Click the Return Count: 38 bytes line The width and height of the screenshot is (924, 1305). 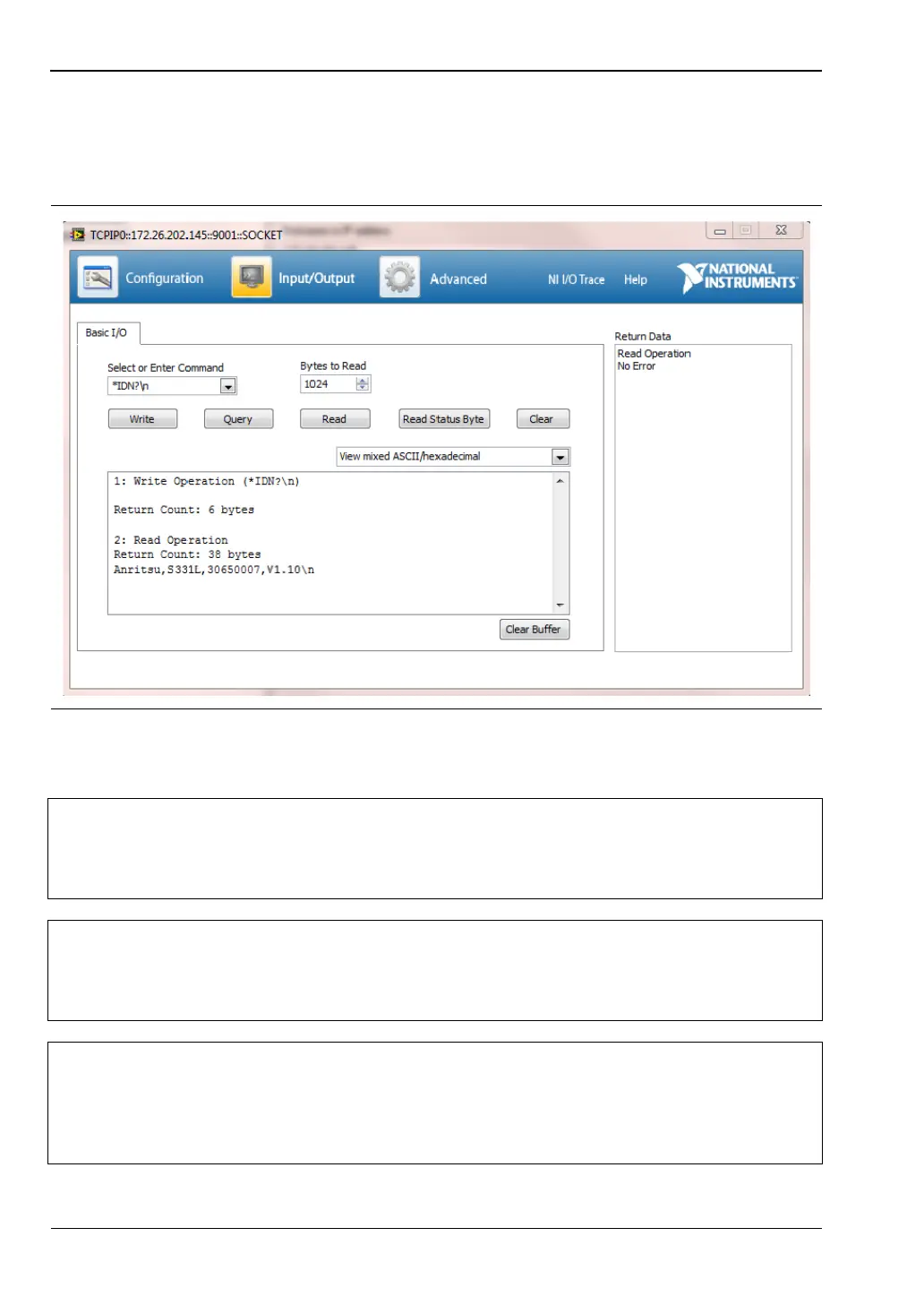pos(187,554)
